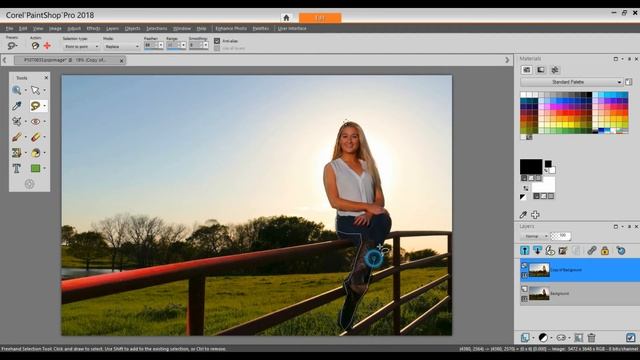This screenshot has width=640, height=360.
Task: Select the Dropper tool in Tools palette
Action: (x=16, y=106)
